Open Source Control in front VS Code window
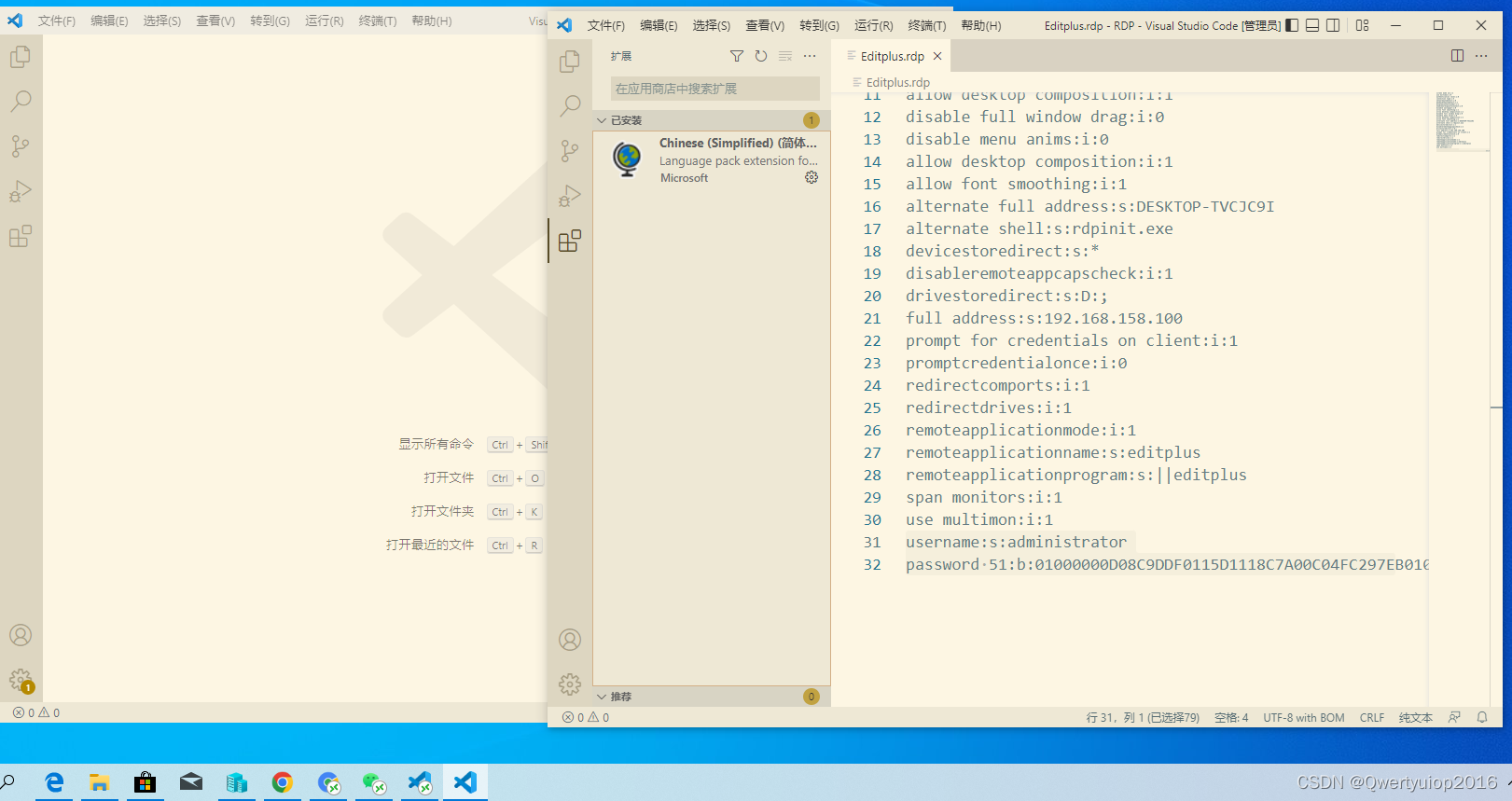1512x801 pixels. 570,151
